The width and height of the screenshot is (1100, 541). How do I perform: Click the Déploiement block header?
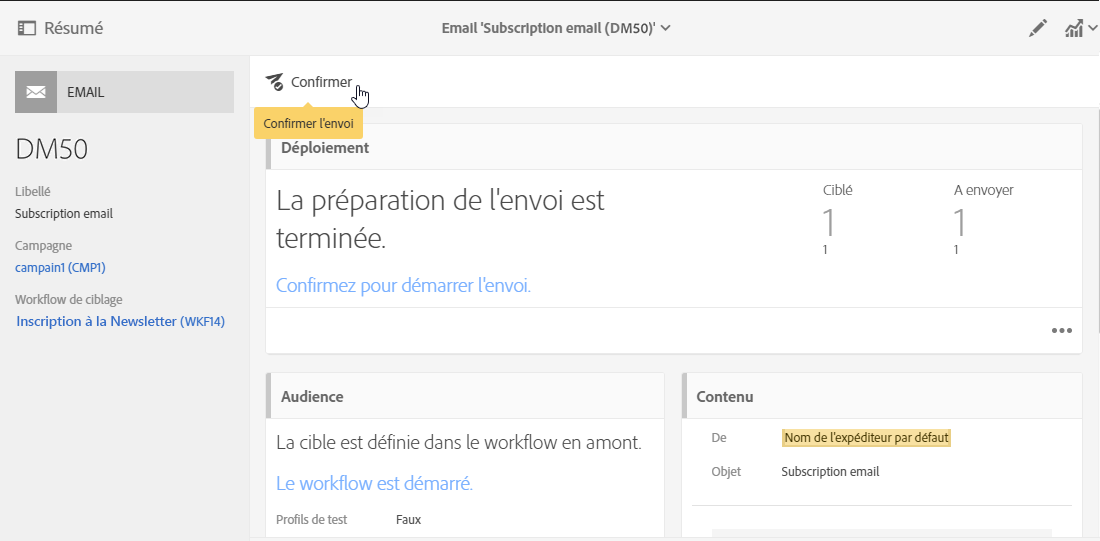pos(325,148)
